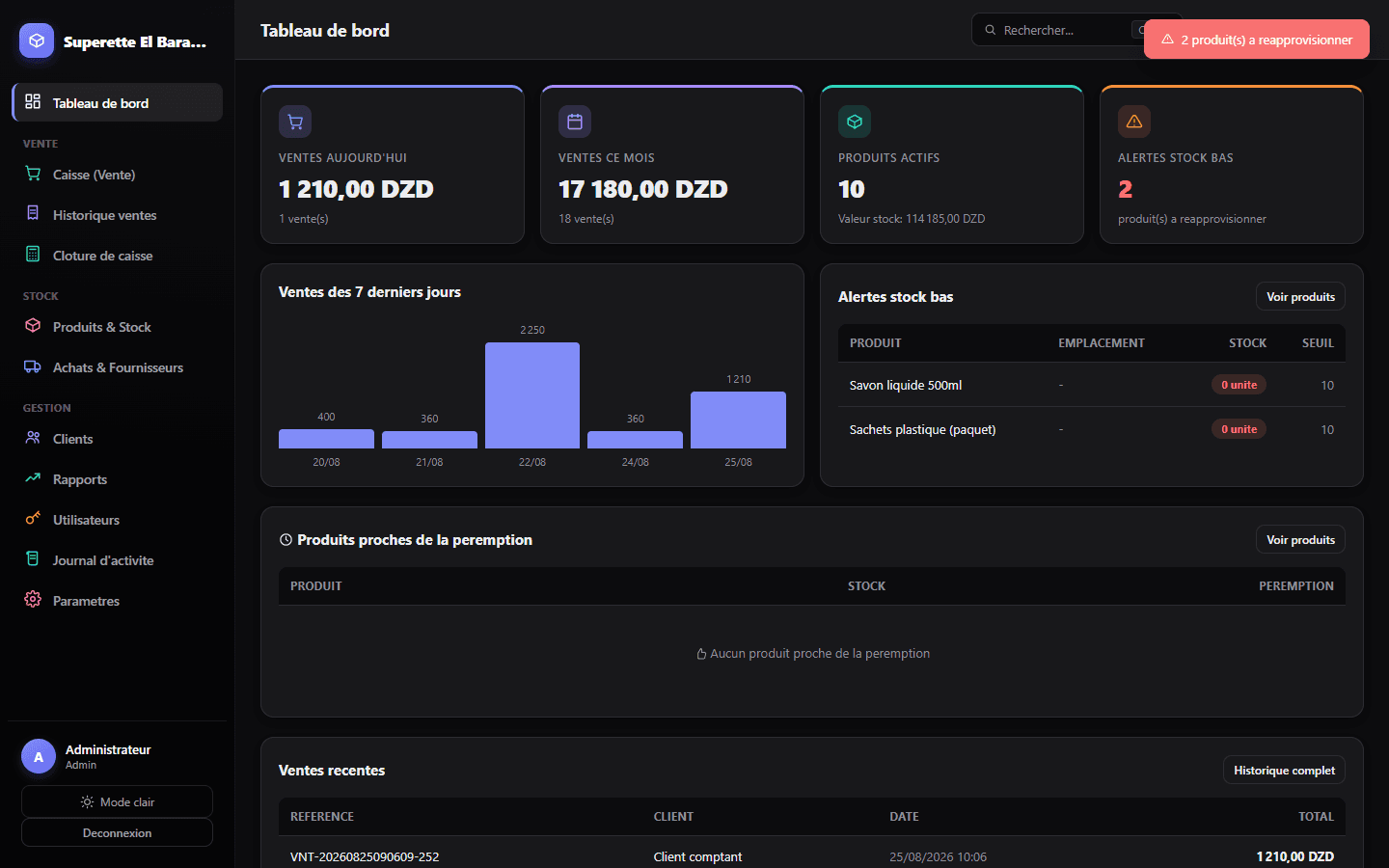Click Voir produits in the peremption panel
The image size is (1389, 868).
[1300, 540]
